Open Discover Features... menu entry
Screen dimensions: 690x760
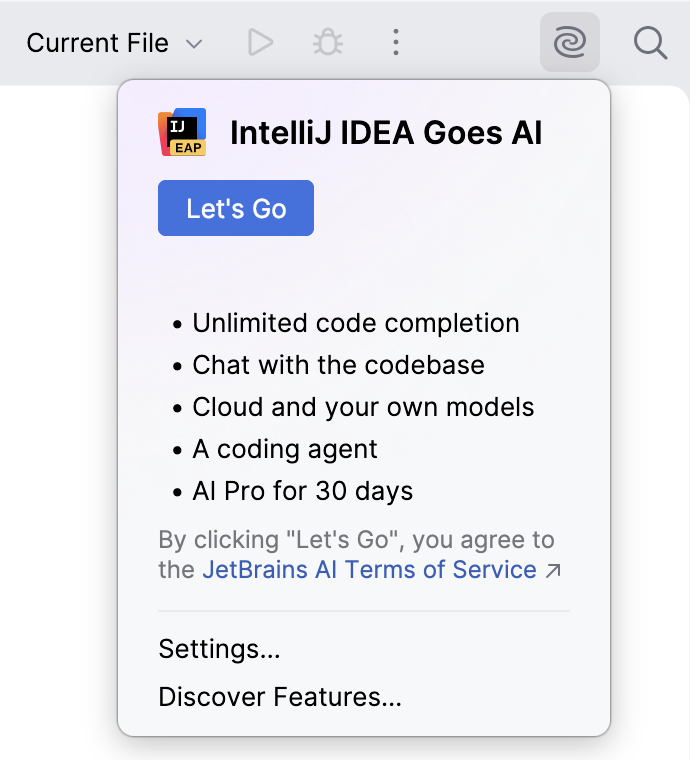pyautogui.click(x=280, y=697)
